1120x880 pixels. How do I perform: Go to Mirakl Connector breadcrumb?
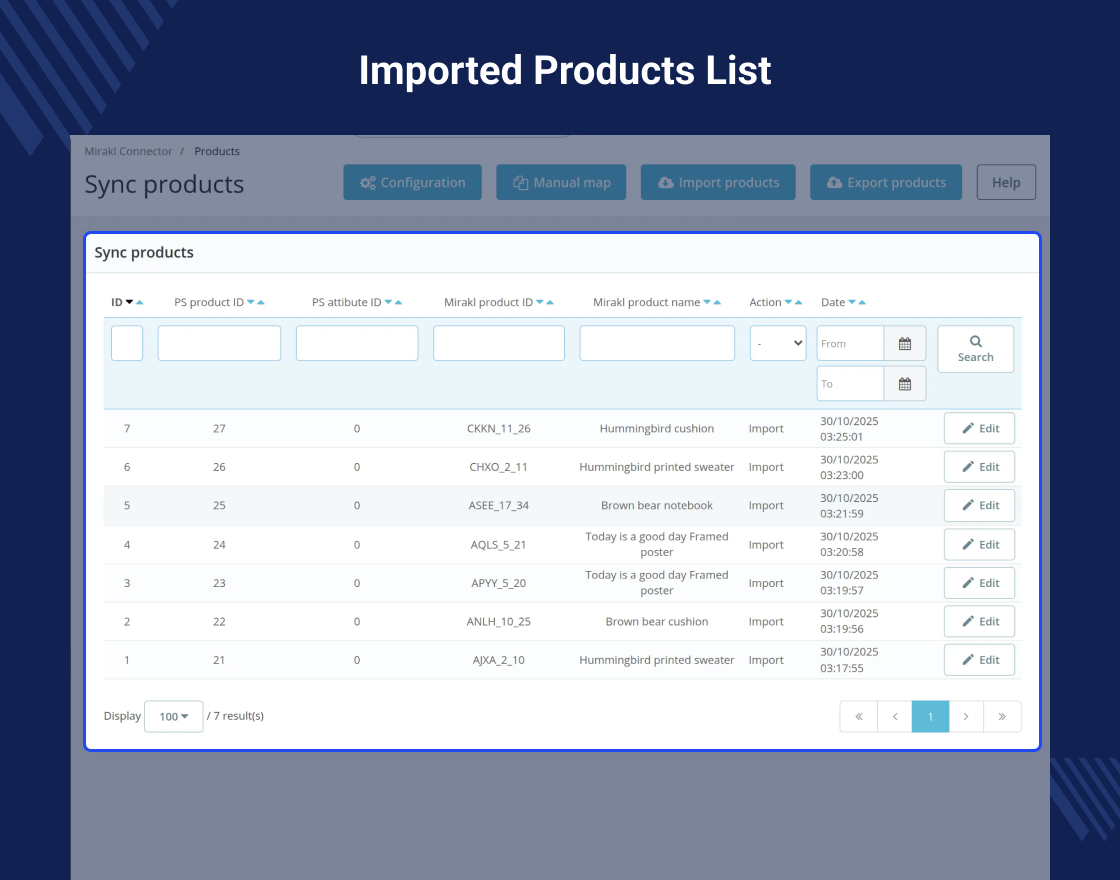click(x=129, y=151)
